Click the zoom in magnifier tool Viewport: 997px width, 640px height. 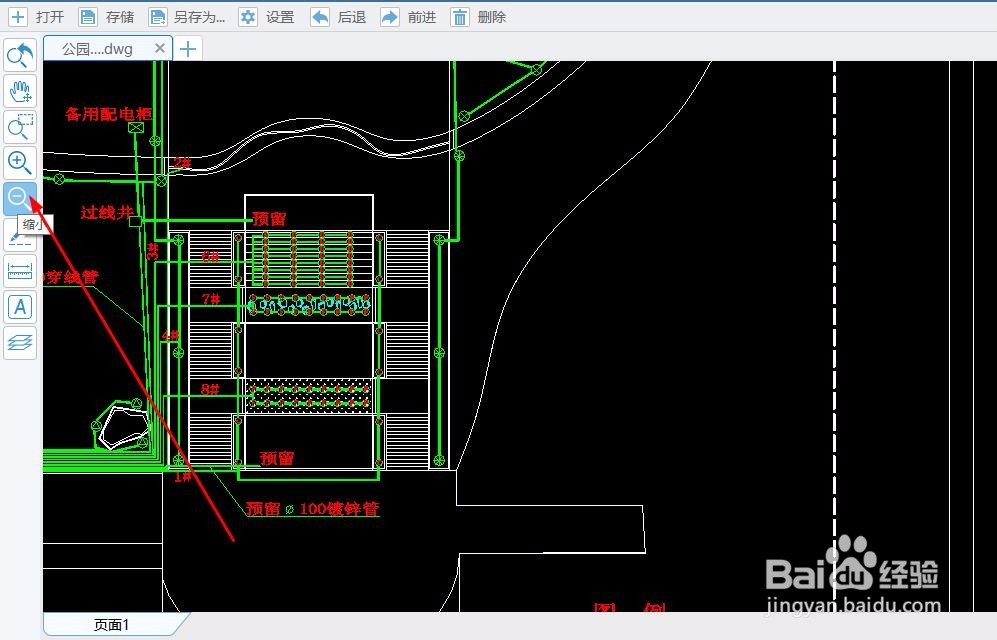click(x=20, y=163)
